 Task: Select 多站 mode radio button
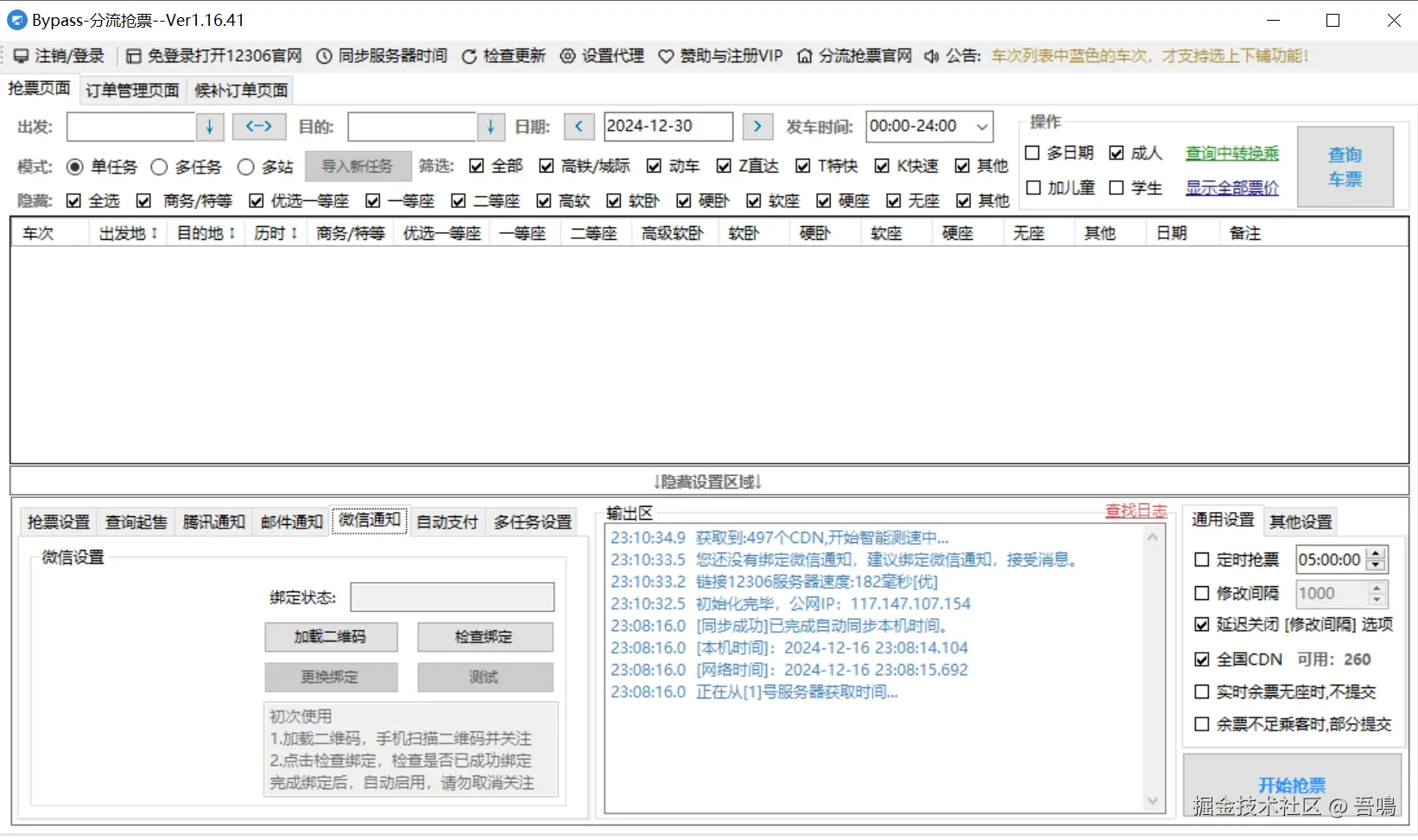(x=246, y=167)
